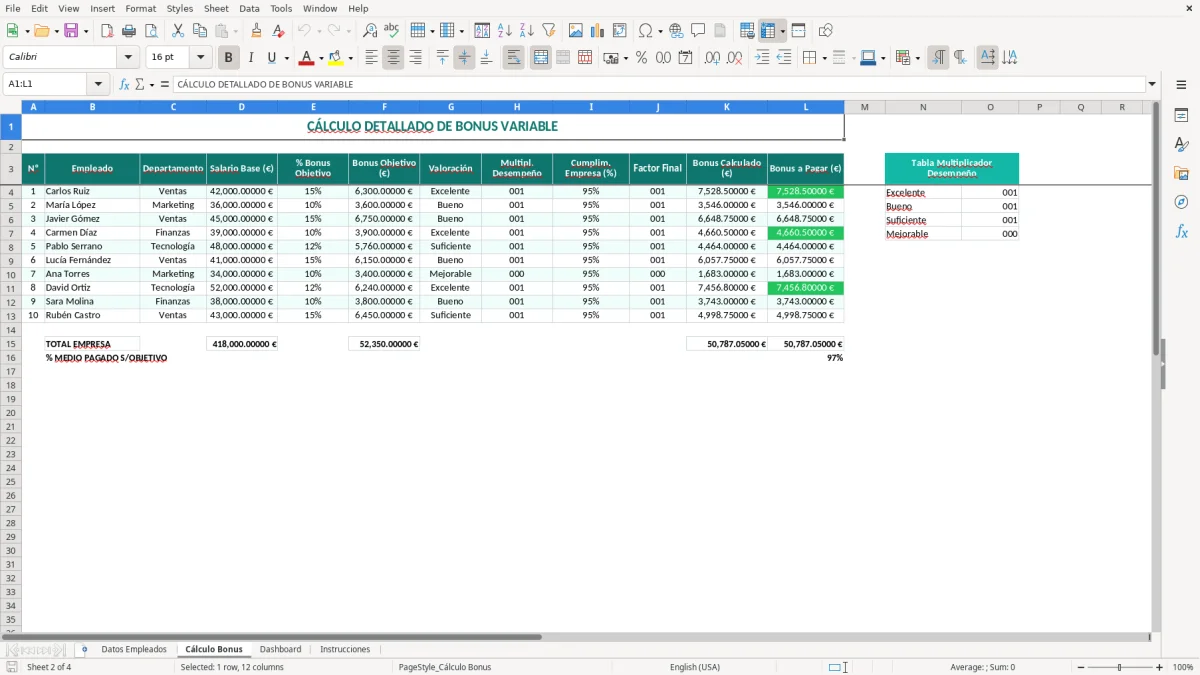The image size is (1200, 675).
Task: Click the Save document icon
Action: pos(71,31)
